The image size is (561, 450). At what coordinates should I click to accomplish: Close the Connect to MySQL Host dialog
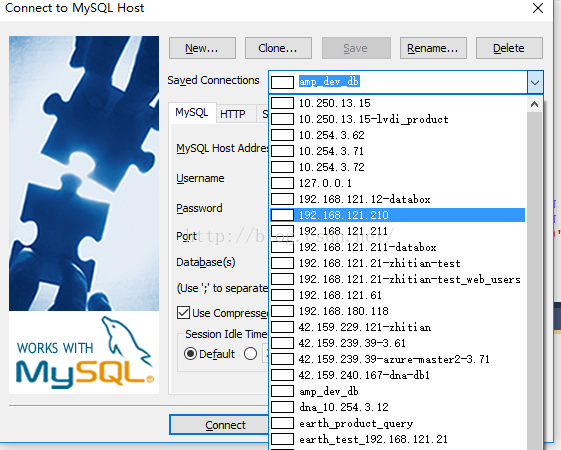538,8
